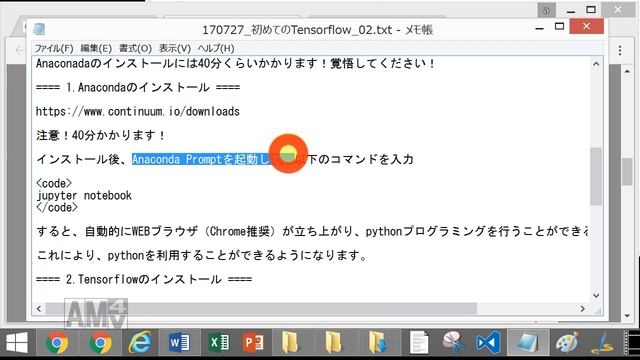Viewport: 640px width, 360px height.
Task: Click Chrome's profile button in the title bar
Action: pos(546,11)
